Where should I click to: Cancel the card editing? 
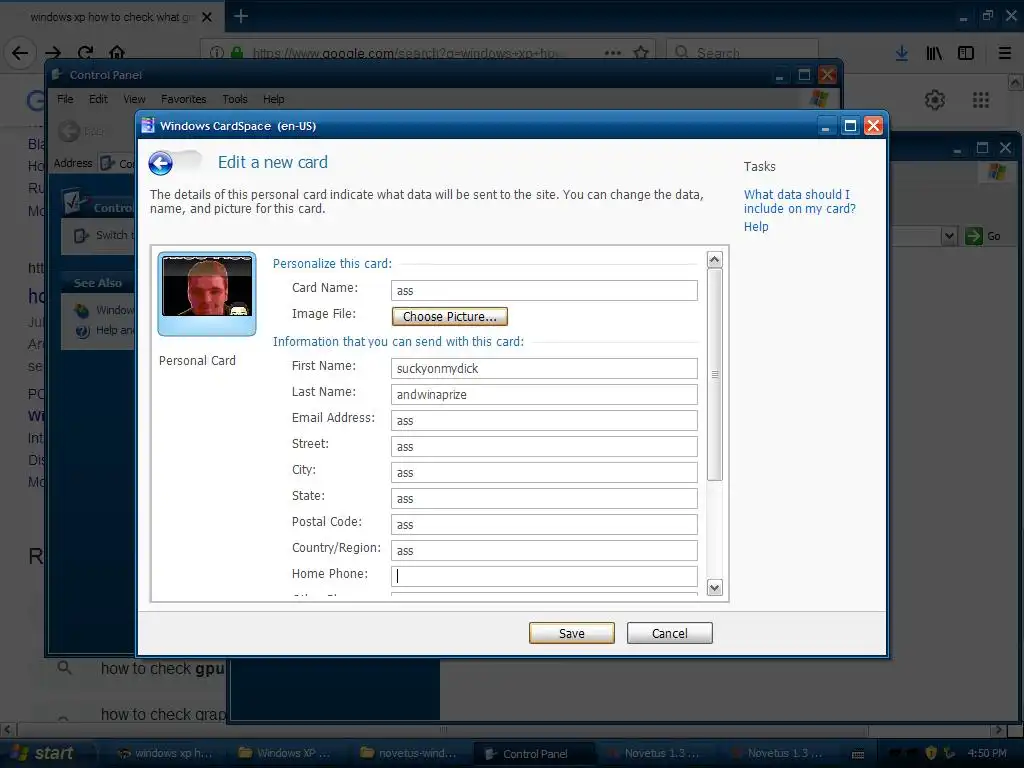tap(669, 633)
